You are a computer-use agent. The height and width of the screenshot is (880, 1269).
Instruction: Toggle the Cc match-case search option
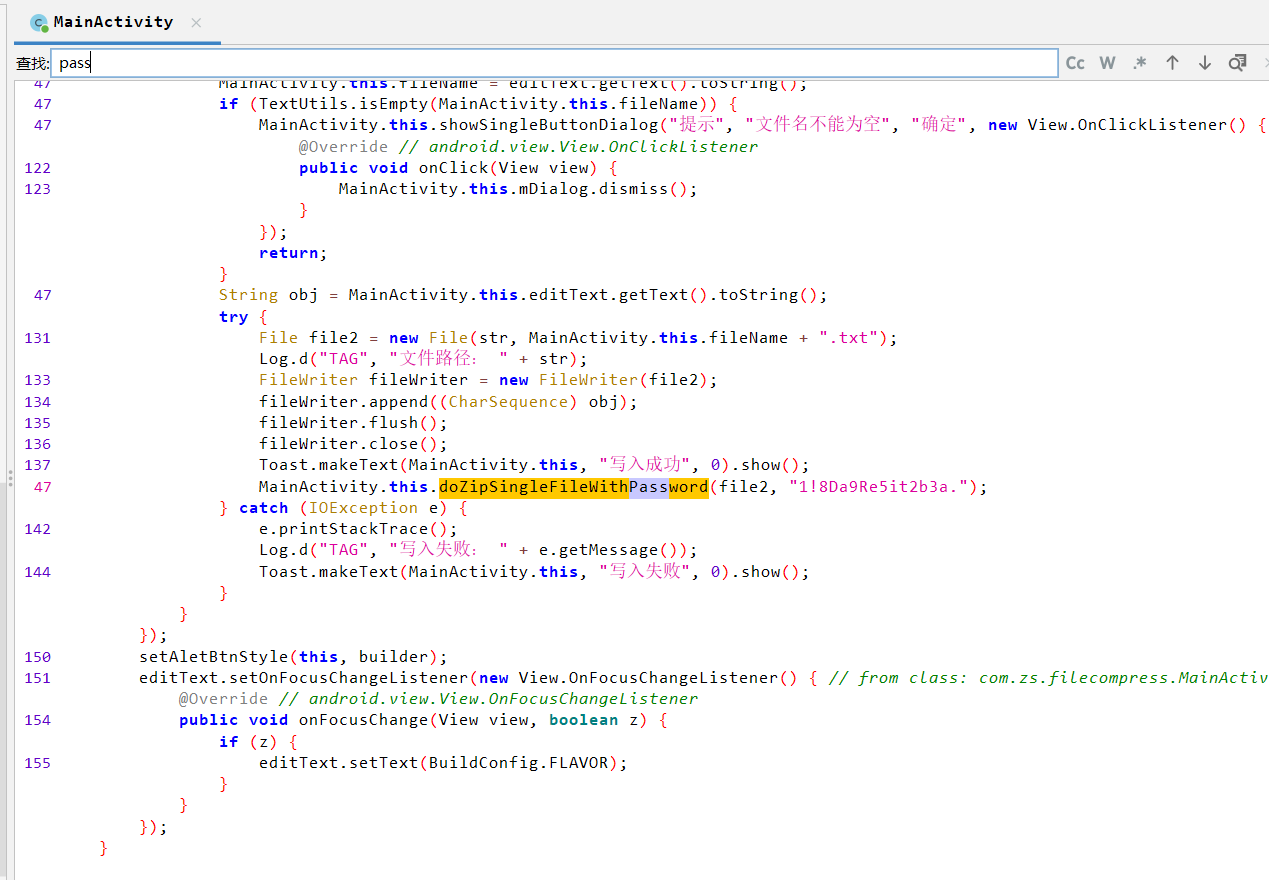click(x=1075, y=63)
